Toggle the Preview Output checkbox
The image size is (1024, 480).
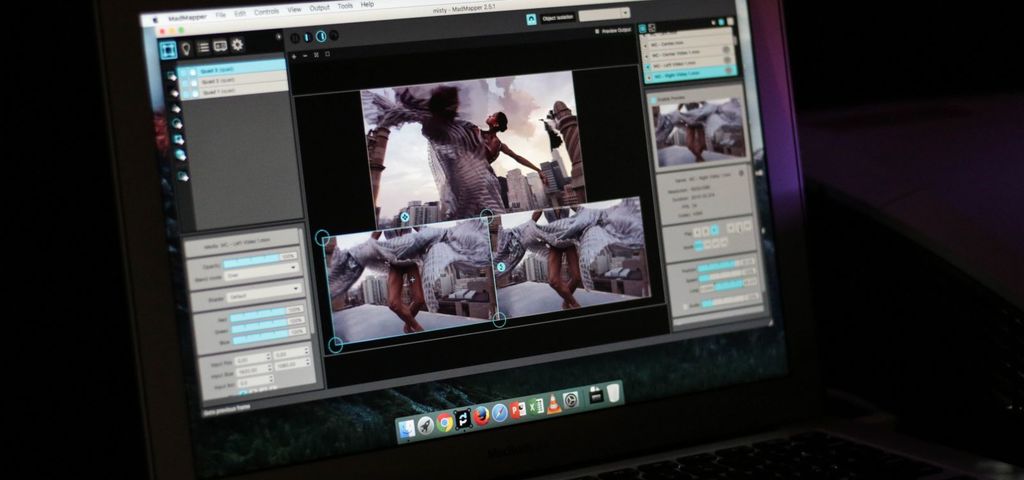tap(595, 31)
